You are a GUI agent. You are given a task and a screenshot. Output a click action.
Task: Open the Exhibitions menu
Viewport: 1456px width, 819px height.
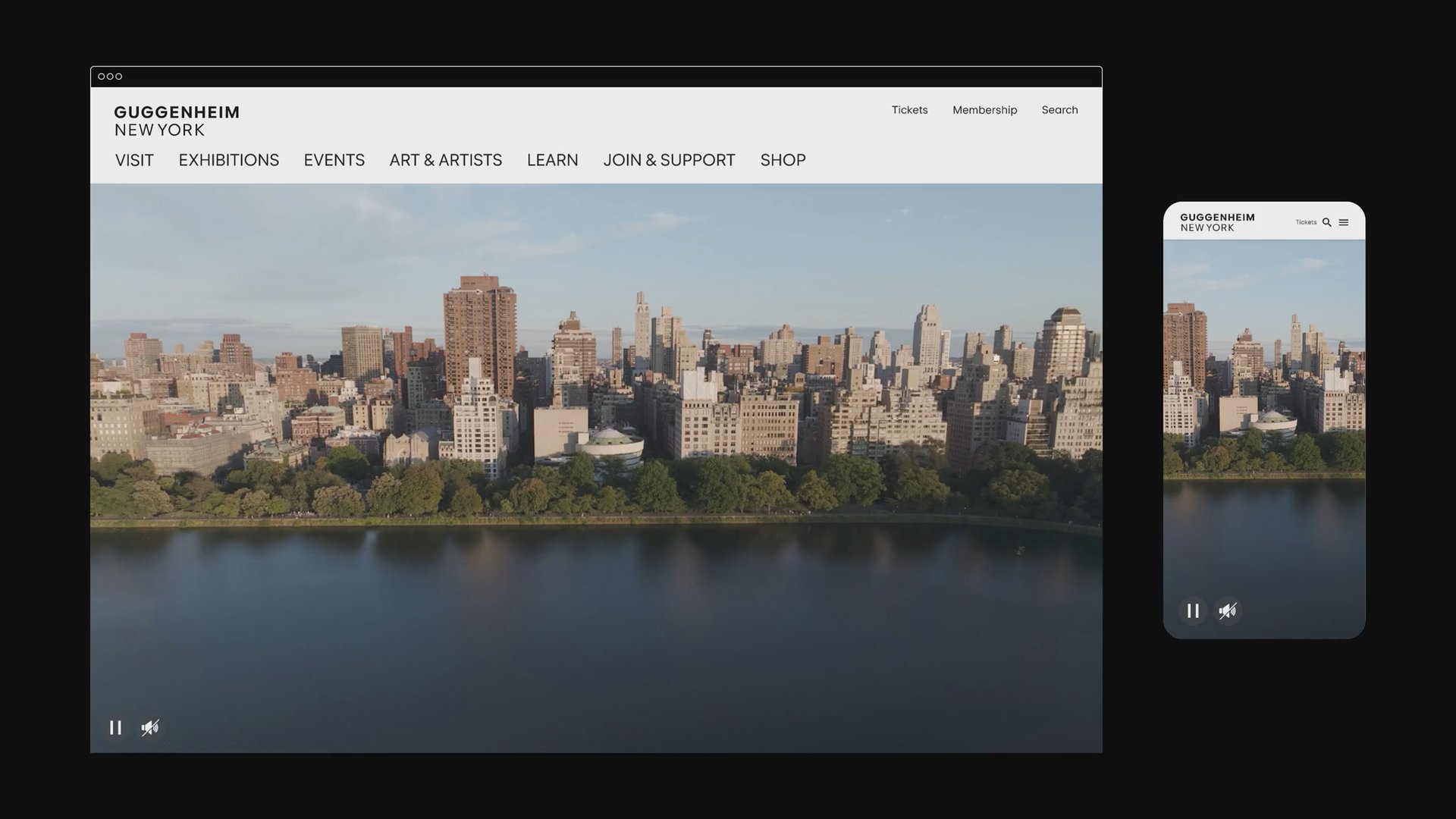tap(228, 160)
